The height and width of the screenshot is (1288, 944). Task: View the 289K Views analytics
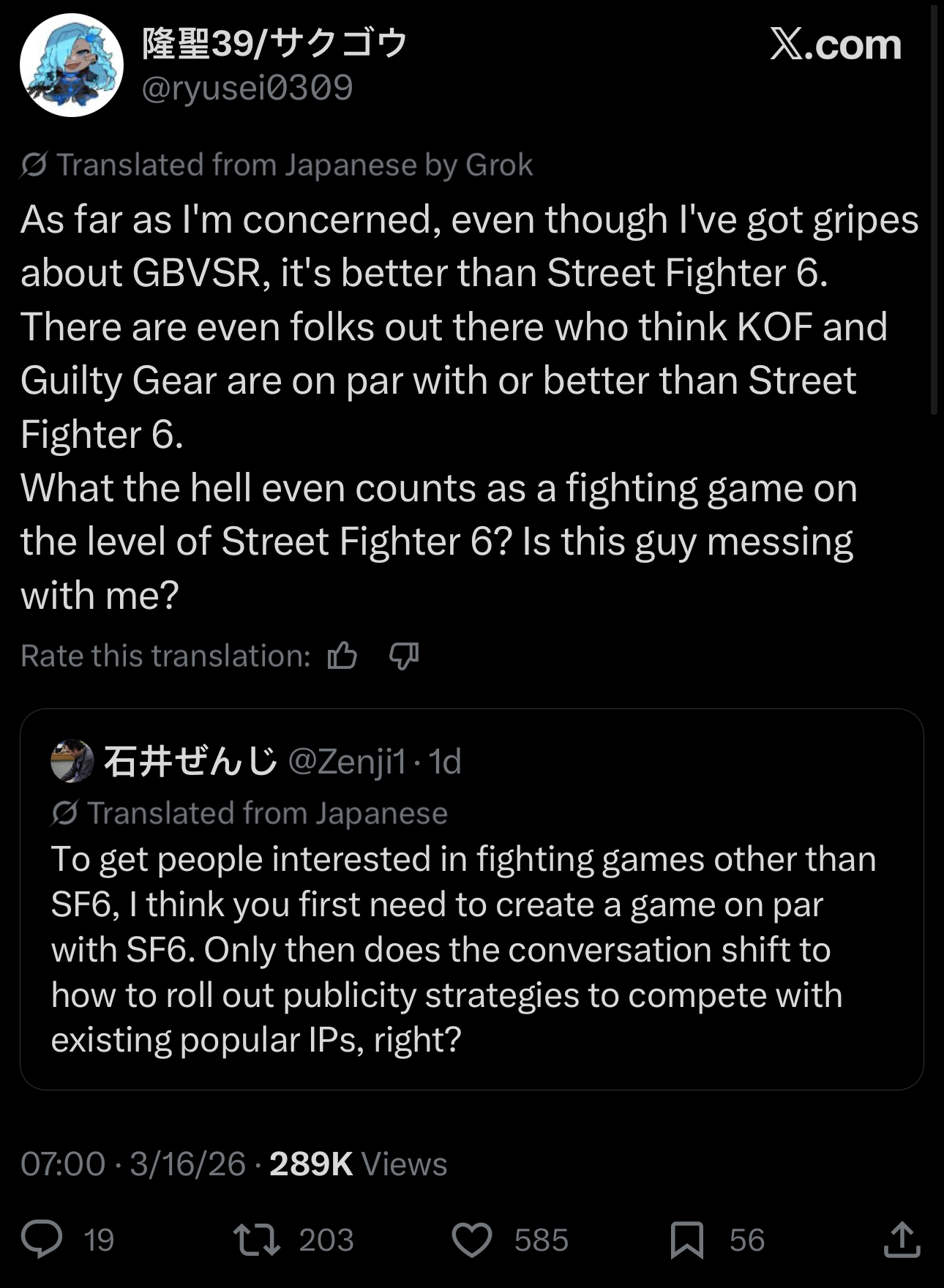pyautogui.click(x=358, y=1164)
